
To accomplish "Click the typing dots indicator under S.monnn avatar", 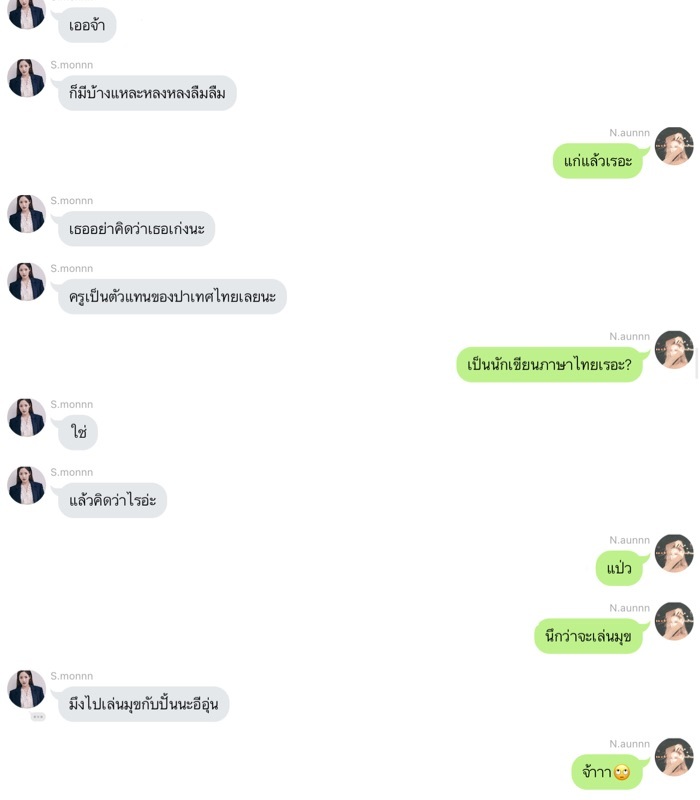I will (x=38, y=716).
